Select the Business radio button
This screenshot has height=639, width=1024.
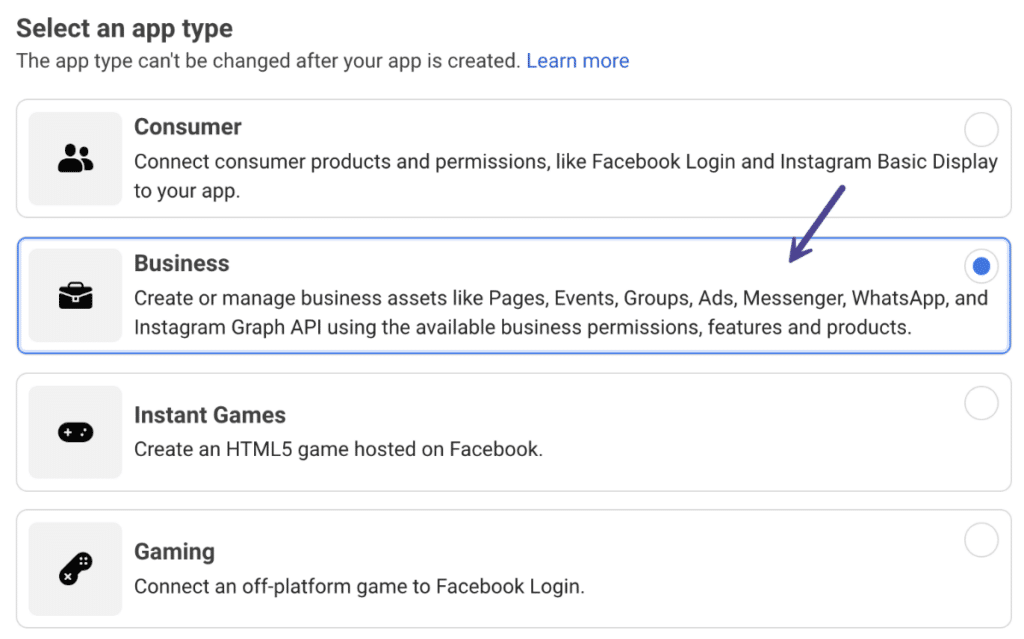coord(981,266)
